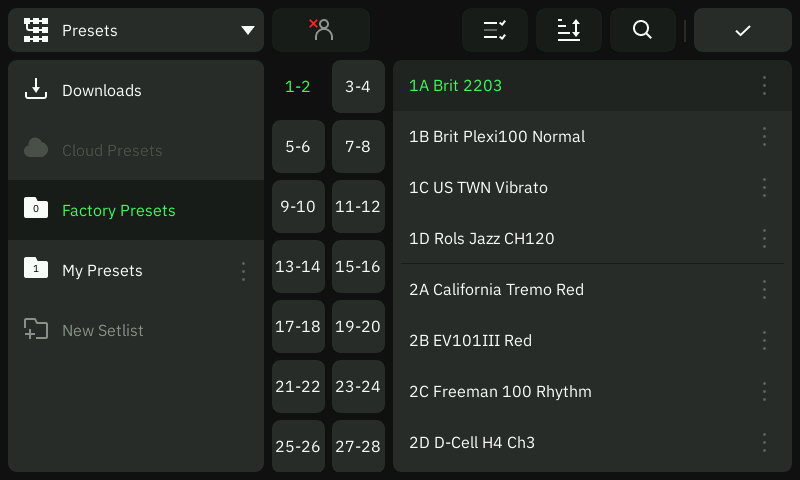Open My Presets setlist

136,270
